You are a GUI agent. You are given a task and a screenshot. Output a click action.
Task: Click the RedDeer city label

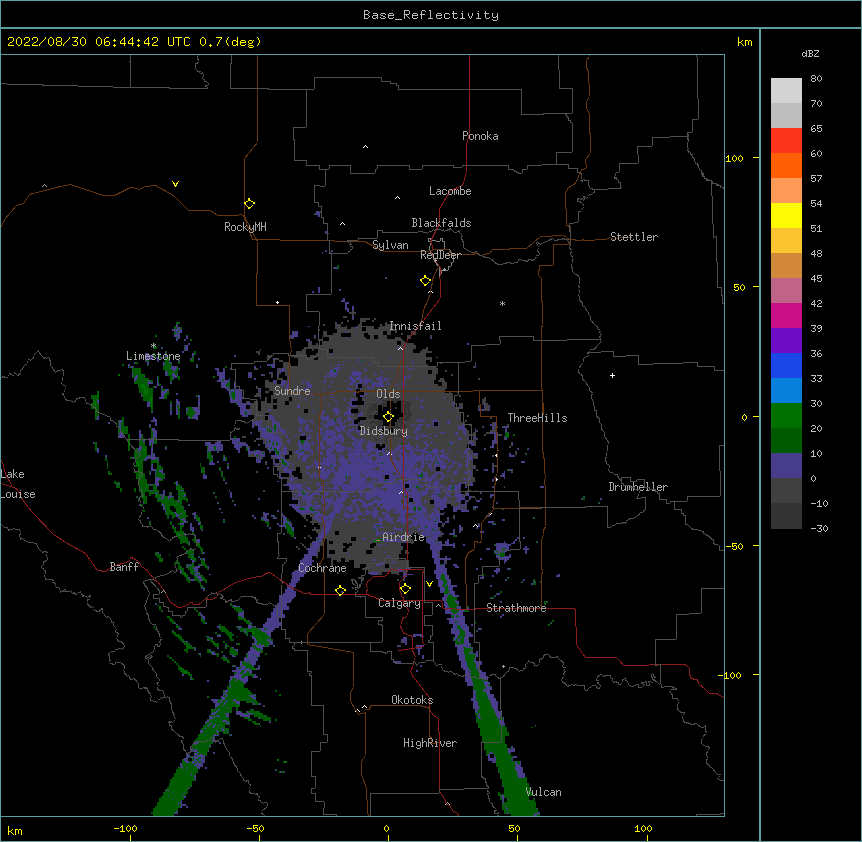pos(440,255)
